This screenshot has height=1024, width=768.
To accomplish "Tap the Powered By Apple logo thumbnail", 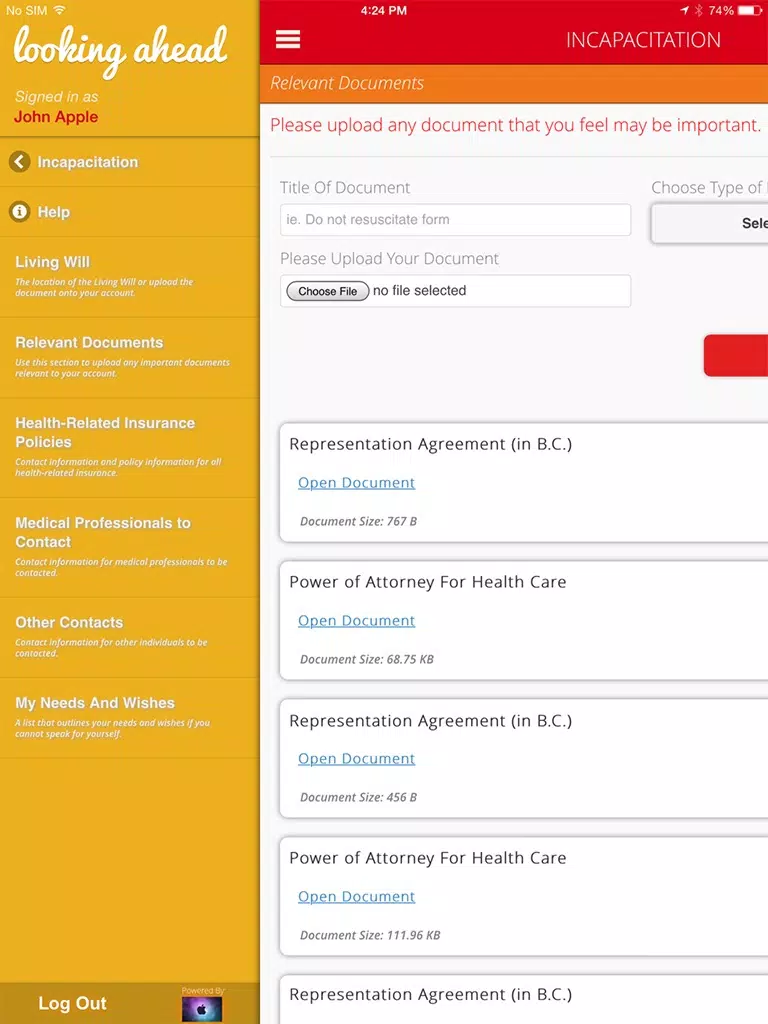I will pyautogui.click(x=202, y=1009).
